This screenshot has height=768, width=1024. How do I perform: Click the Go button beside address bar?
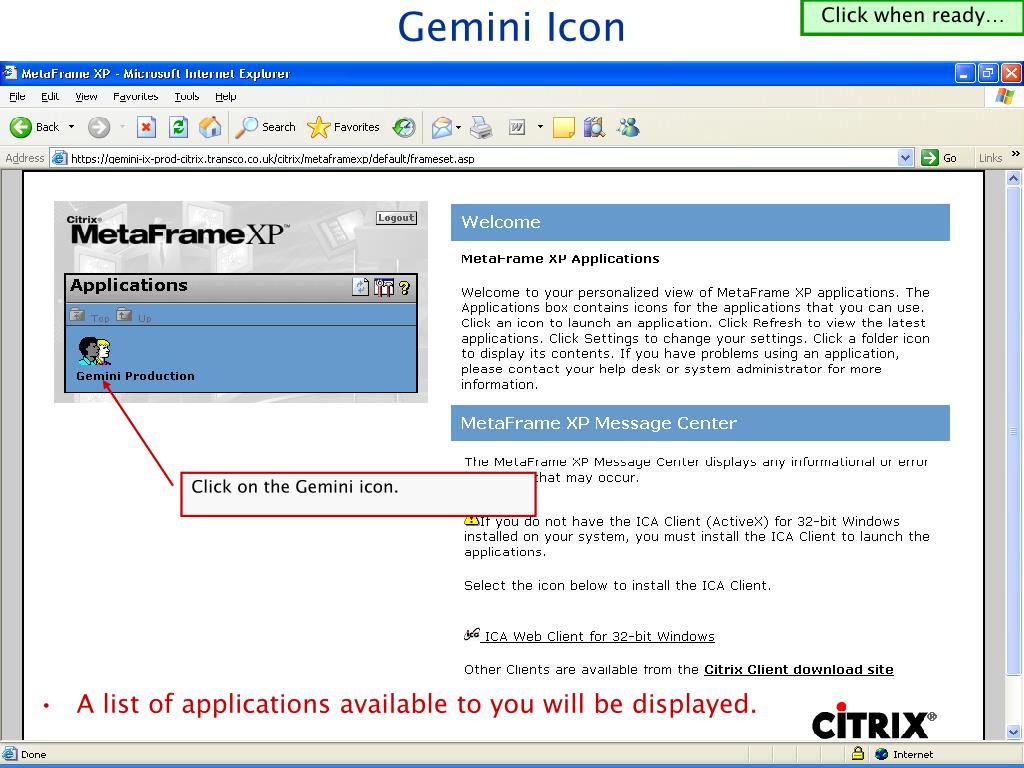[x=939, y=157]
